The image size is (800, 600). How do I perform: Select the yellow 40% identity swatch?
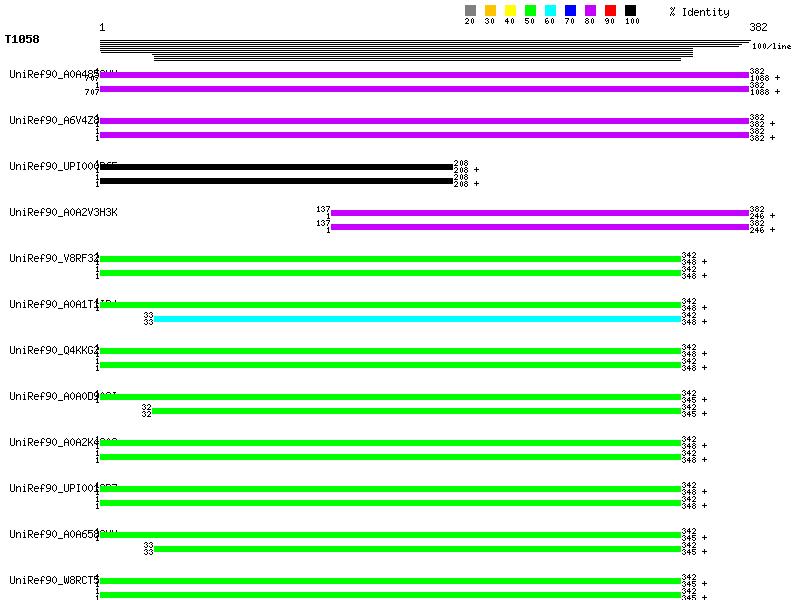[x=510, y=11]
